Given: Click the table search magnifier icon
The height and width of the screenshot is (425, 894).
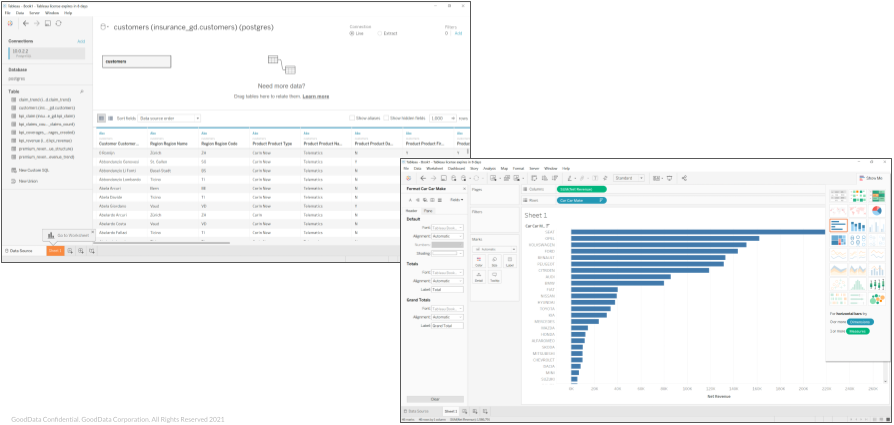Looking at the screenshot, I should tap(82, 91).
